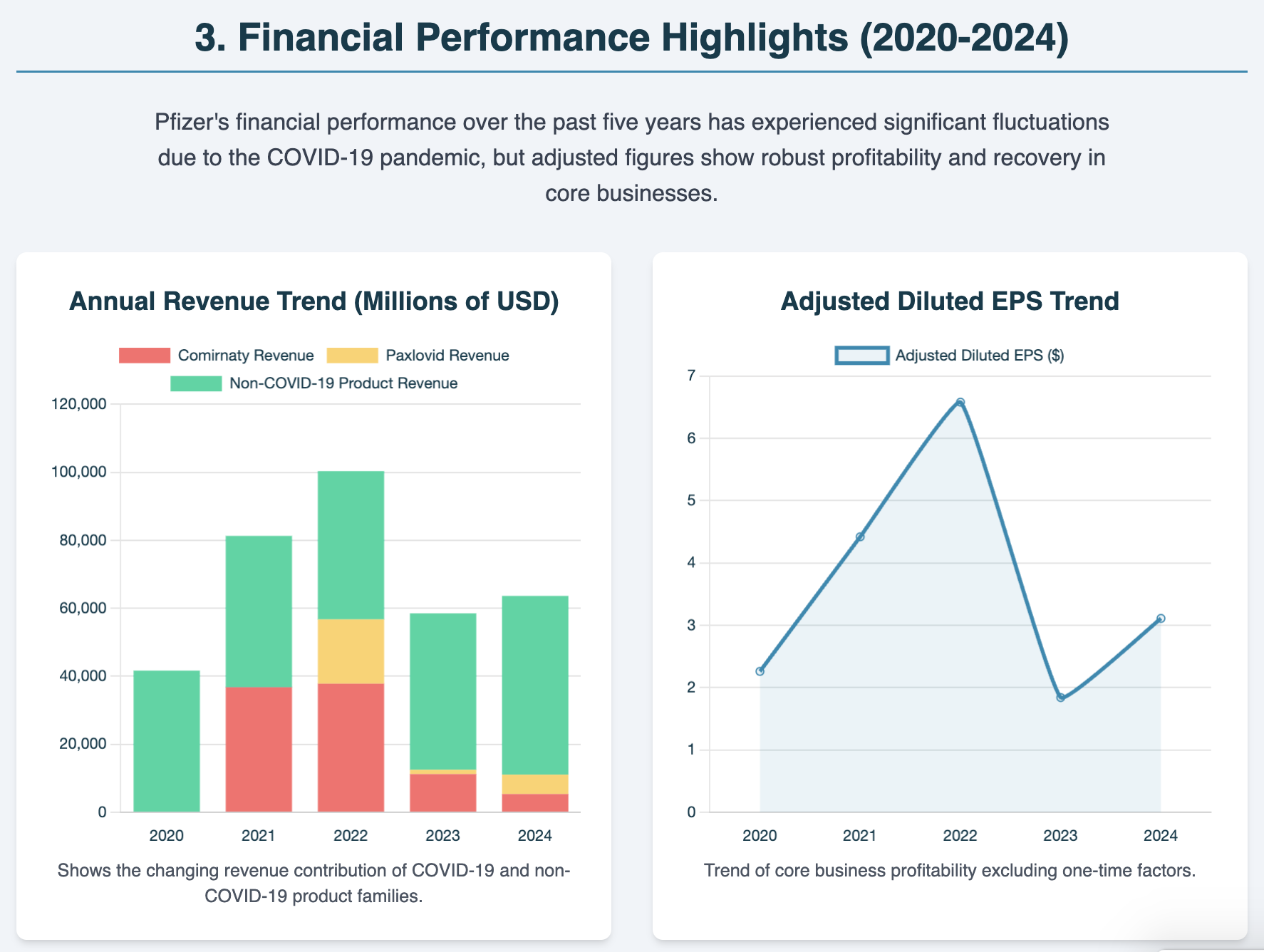Select 2022 green Non-COVID bar segment
This screenshot has width=1264, height=952.
(x=351, y=545)
